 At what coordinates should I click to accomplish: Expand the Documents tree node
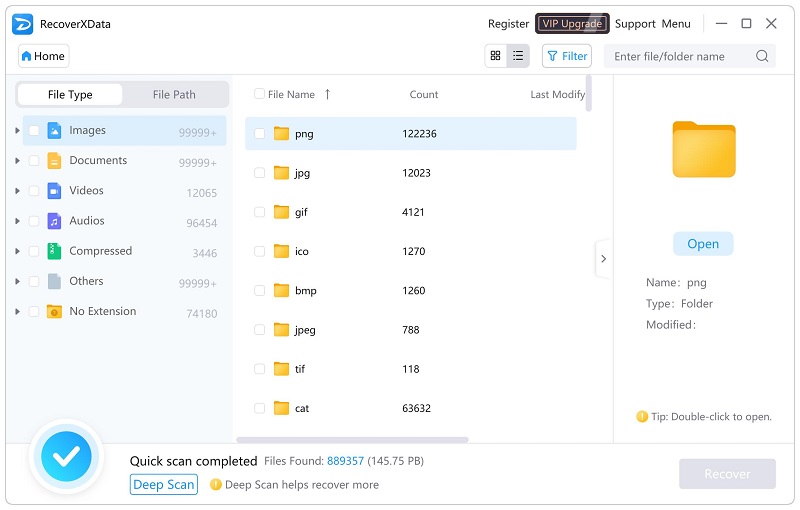click(x=18, y=161)
